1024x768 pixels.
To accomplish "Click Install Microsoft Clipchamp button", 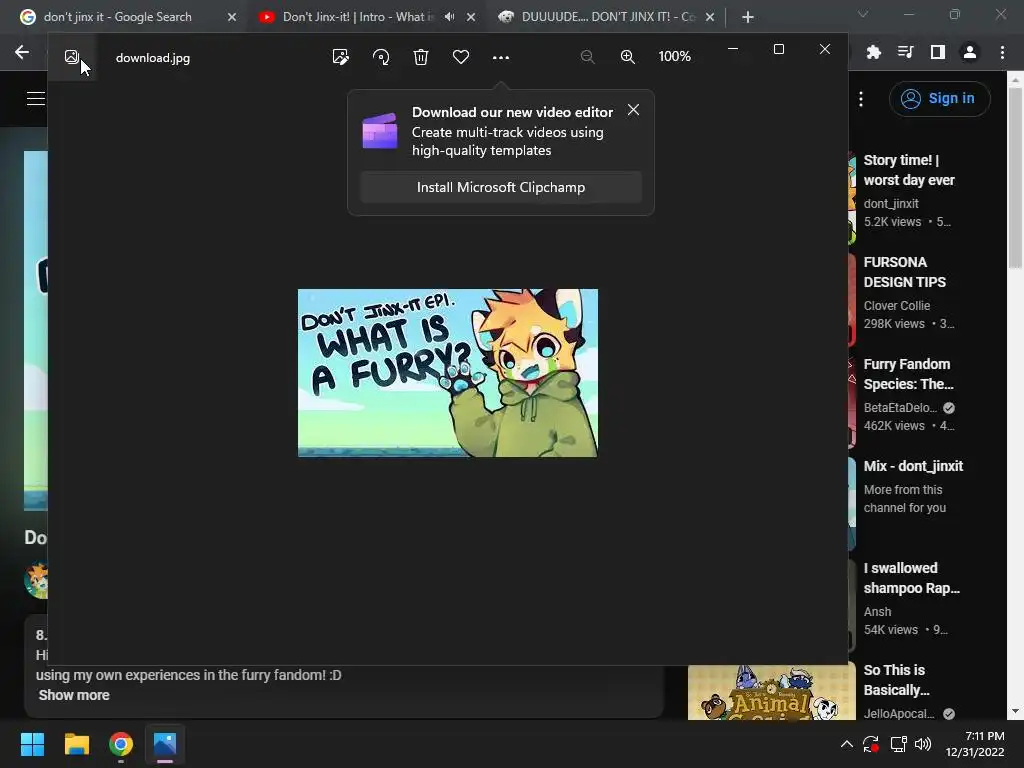I will 501,187.
